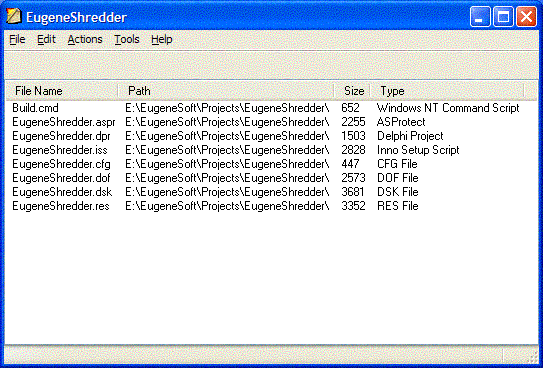This screenshot has width=543, height=384.
Task: Sort by Path column header
Action: point(226,91)
